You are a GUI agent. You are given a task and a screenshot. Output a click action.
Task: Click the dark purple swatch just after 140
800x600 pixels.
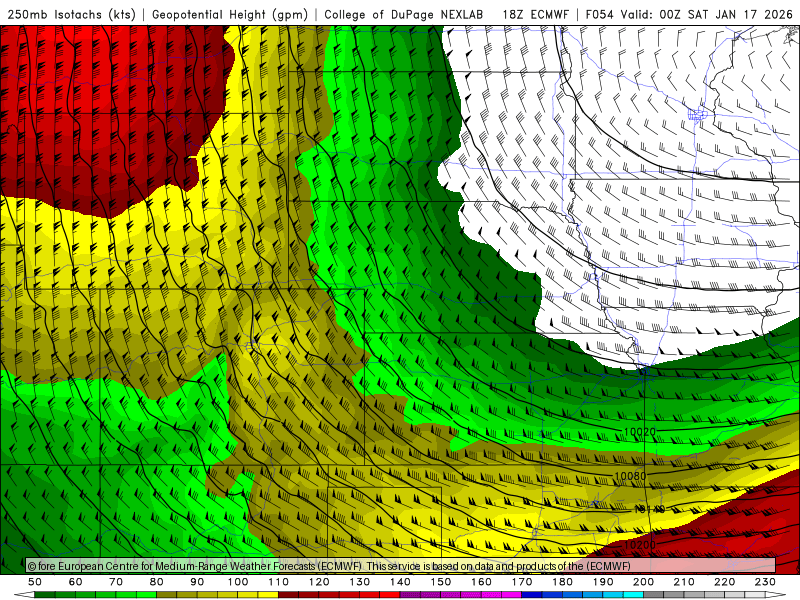coord(410,594)
